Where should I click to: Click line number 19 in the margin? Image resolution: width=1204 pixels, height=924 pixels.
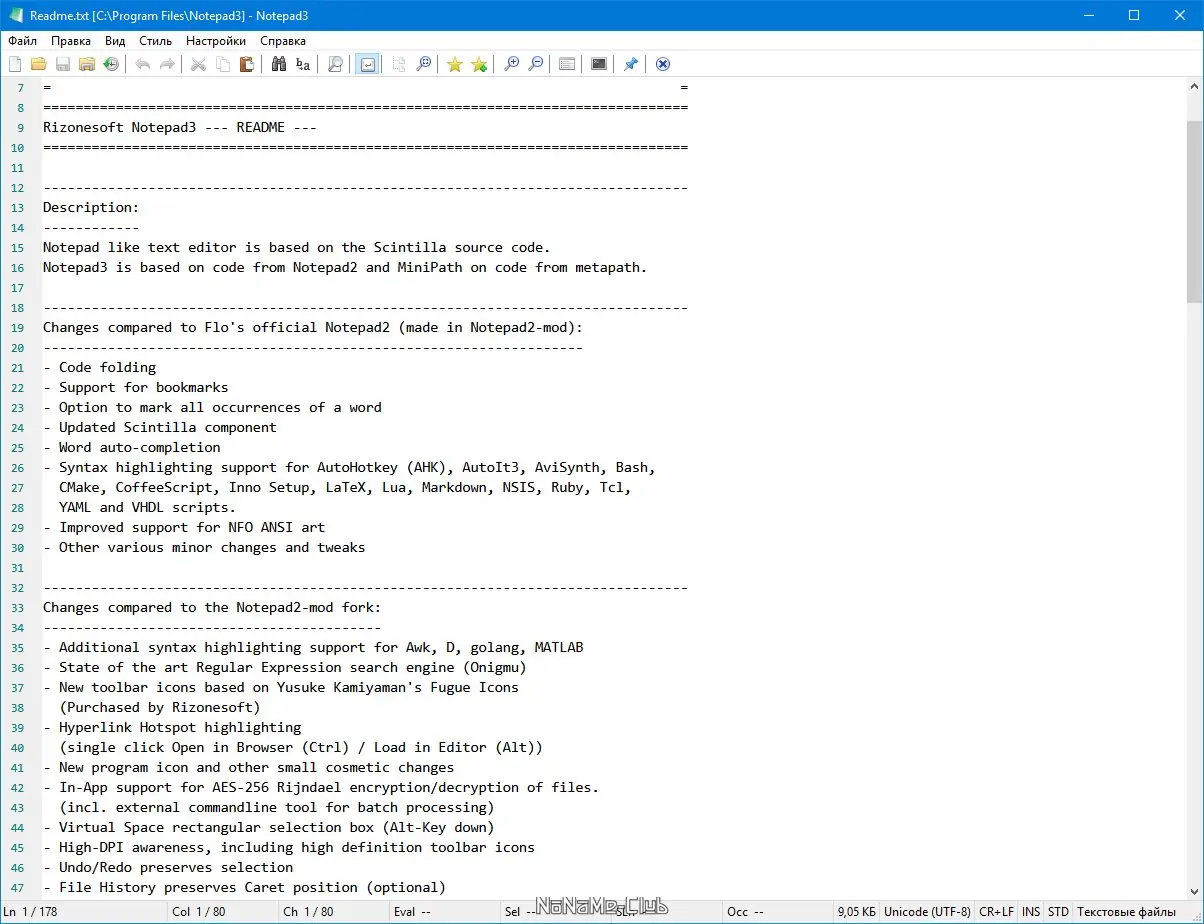pos(18,328)
